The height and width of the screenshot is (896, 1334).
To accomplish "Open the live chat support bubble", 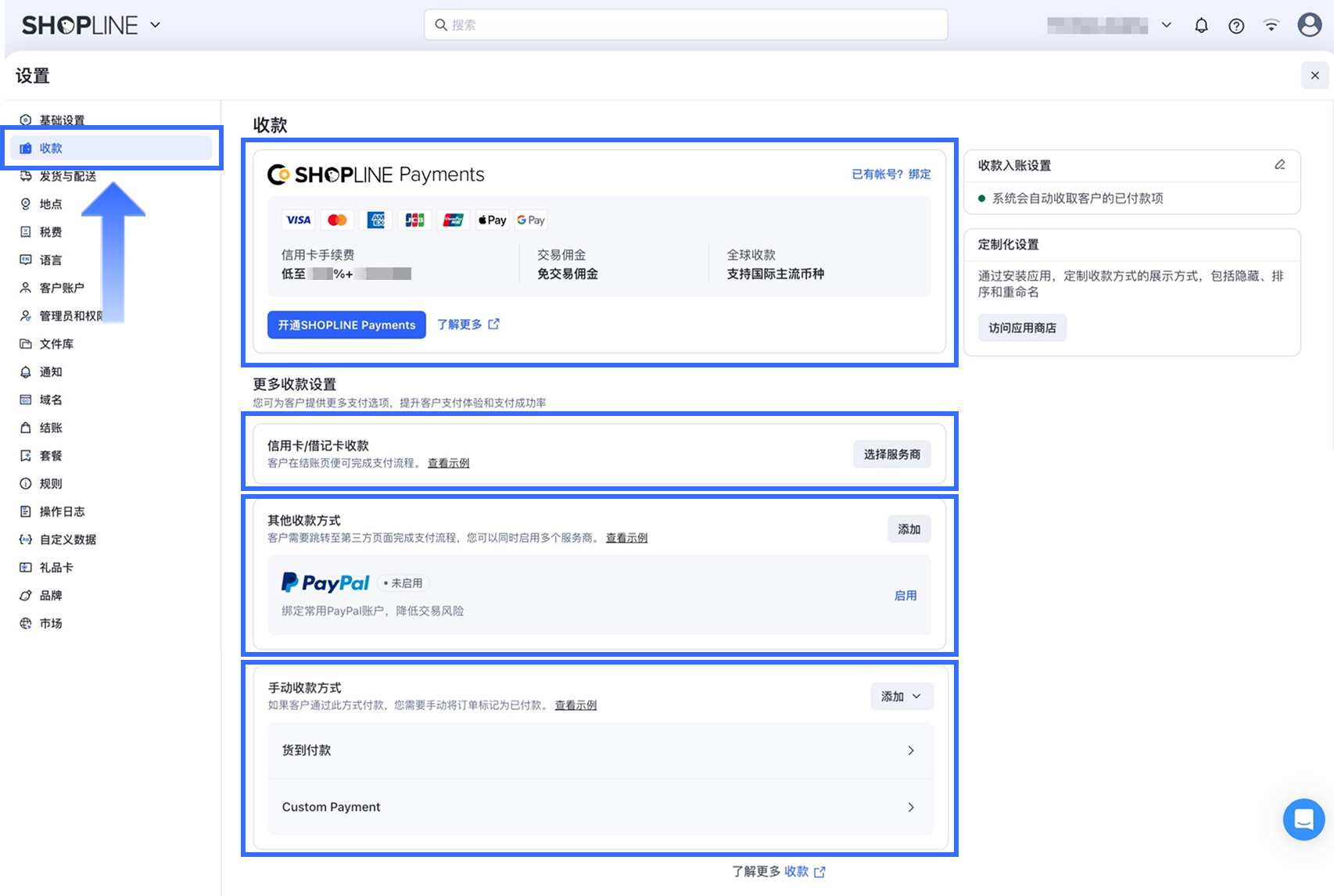I will pyautogui.click(x=1304, y=819).
